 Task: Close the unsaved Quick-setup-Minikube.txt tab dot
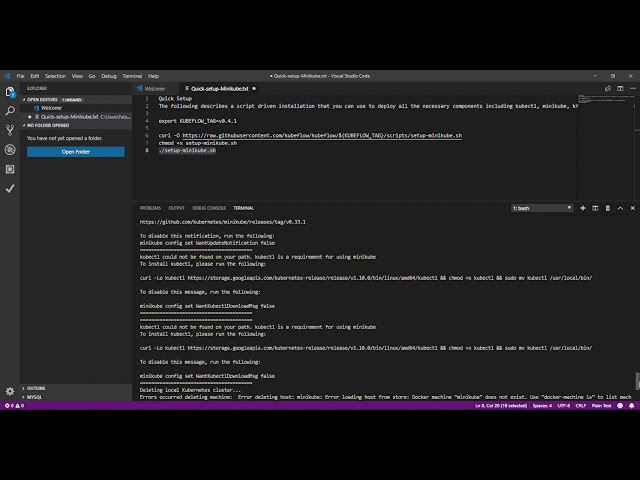[x=254, y=89]
